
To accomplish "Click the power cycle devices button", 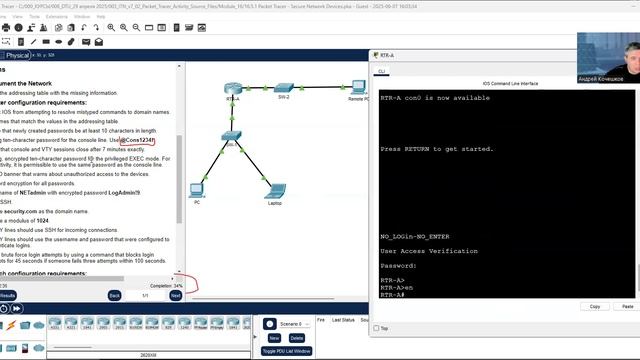I will click(x=4, y=309).
